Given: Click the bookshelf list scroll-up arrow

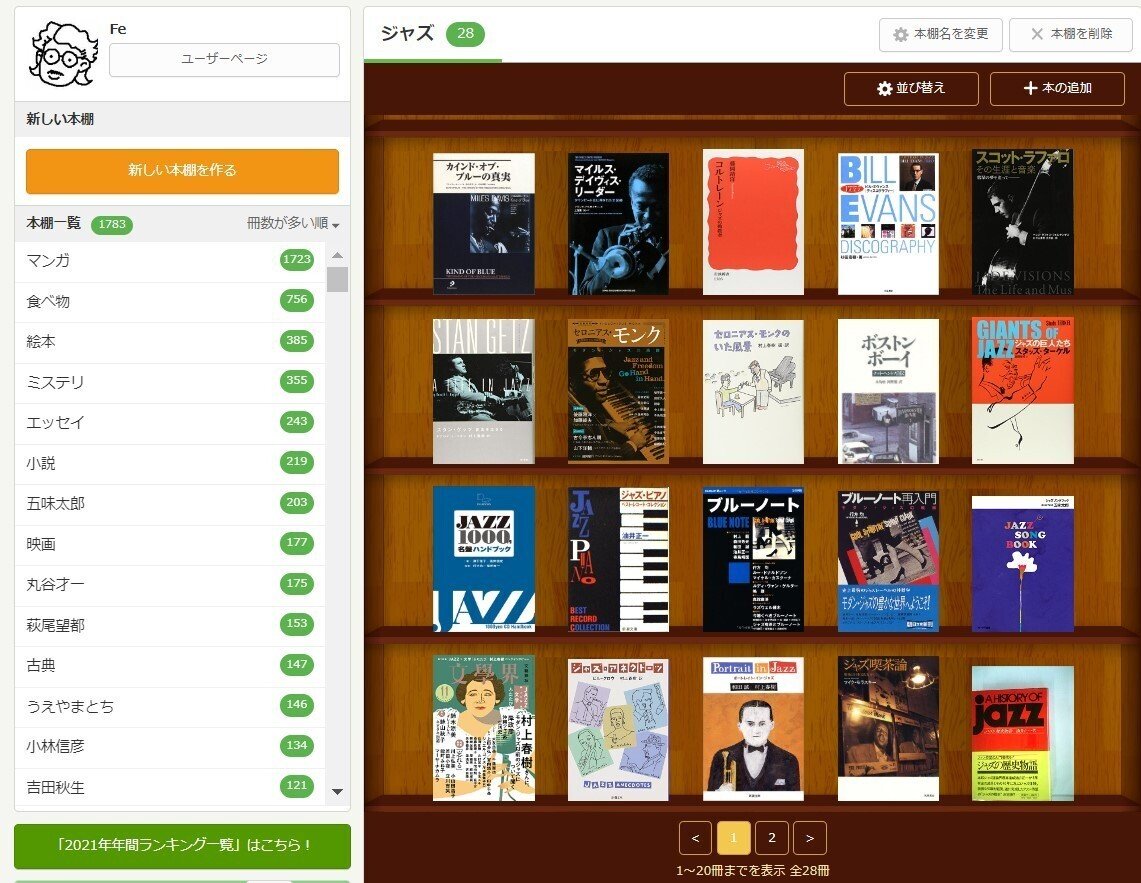Looking at the screenshot, I should tap(337, 255).
